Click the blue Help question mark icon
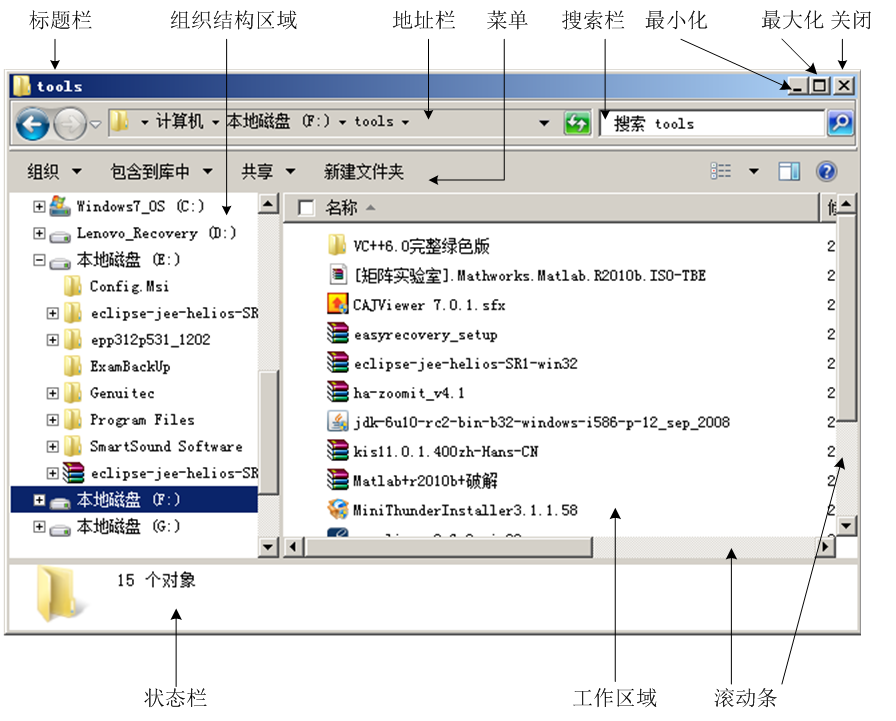The width and height of the screenshot is (896, 721). click(x=827, y=170)
